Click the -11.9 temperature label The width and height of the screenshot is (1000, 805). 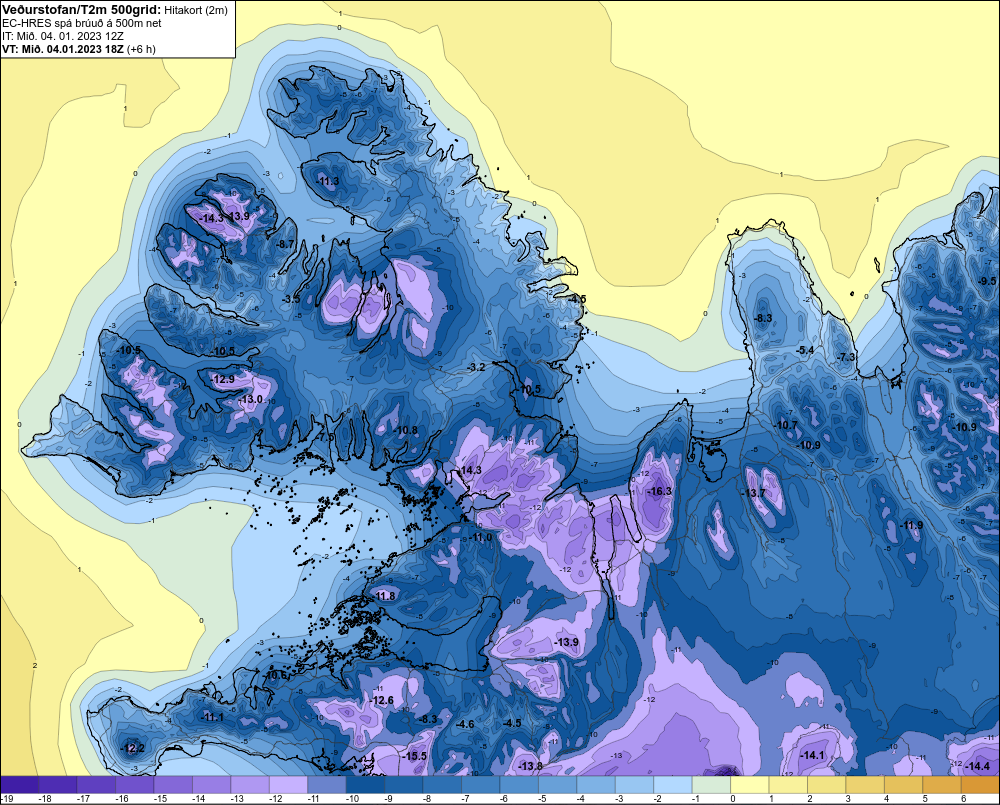pyautogui.click(x=911, y=526)
